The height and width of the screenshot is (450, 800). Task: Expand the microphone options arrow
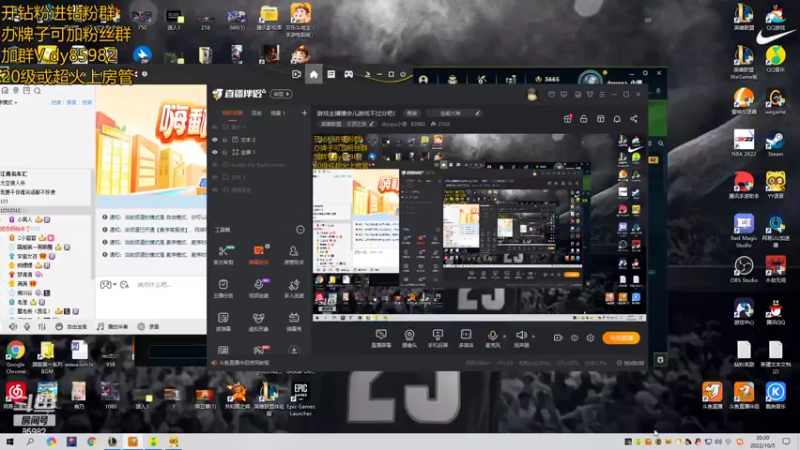click(x=505, y=336)
